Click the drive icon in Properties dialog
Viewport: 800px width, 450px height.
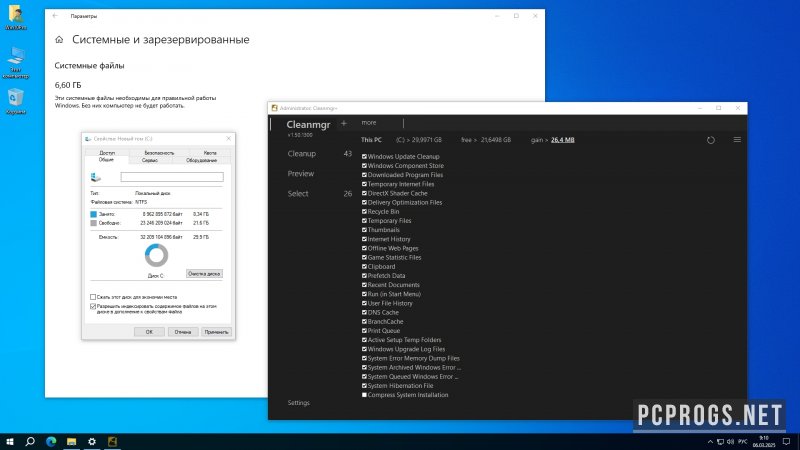pyautogui.click(x=95, y=177)
